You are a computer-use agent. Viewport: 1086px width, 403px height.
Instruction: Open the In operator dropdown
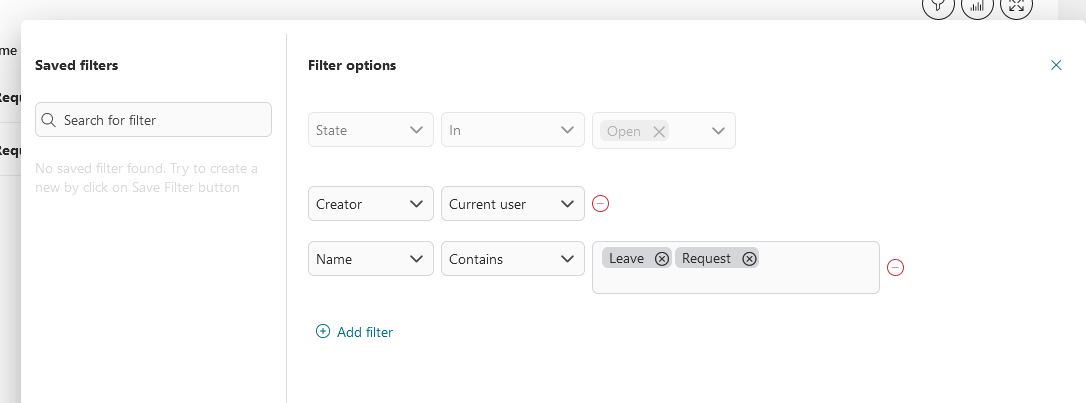pyautogui.click(x=513, y=129)
